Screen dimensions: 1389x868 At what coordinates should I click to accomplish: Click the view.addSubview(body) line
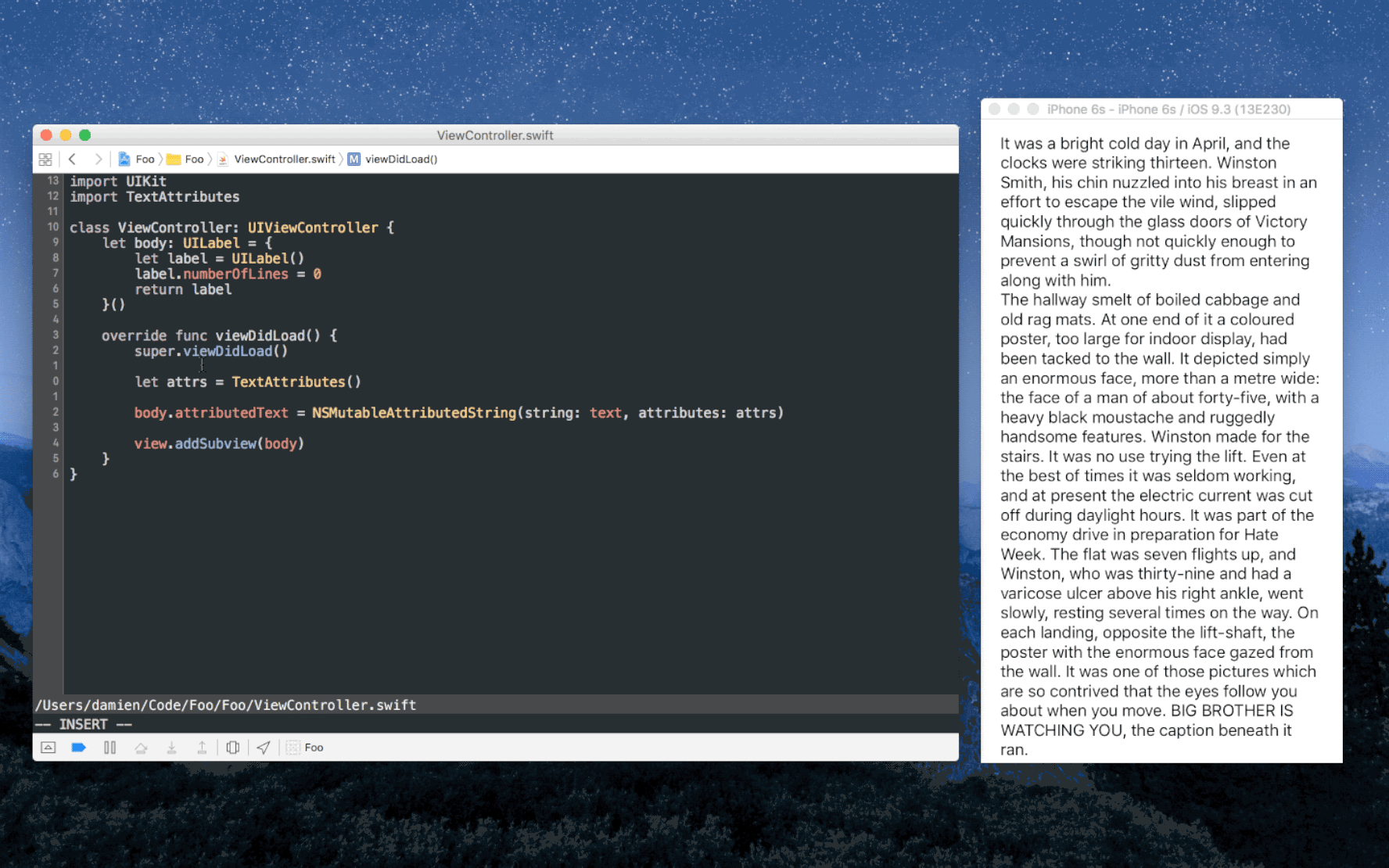[x=219, y=444]
